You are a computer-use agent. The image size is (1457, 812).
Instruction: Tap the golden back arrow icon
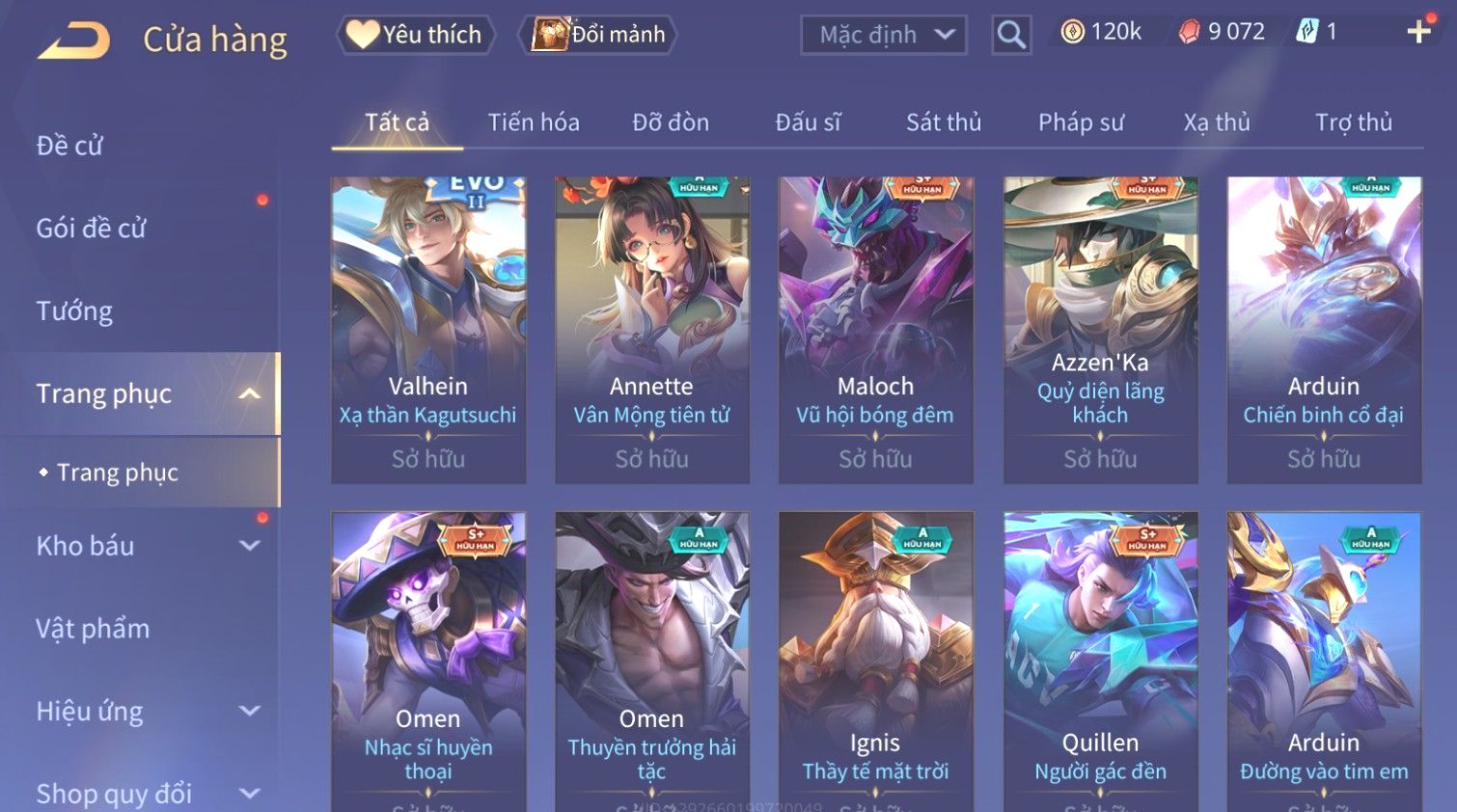click(x=73, y=40)
